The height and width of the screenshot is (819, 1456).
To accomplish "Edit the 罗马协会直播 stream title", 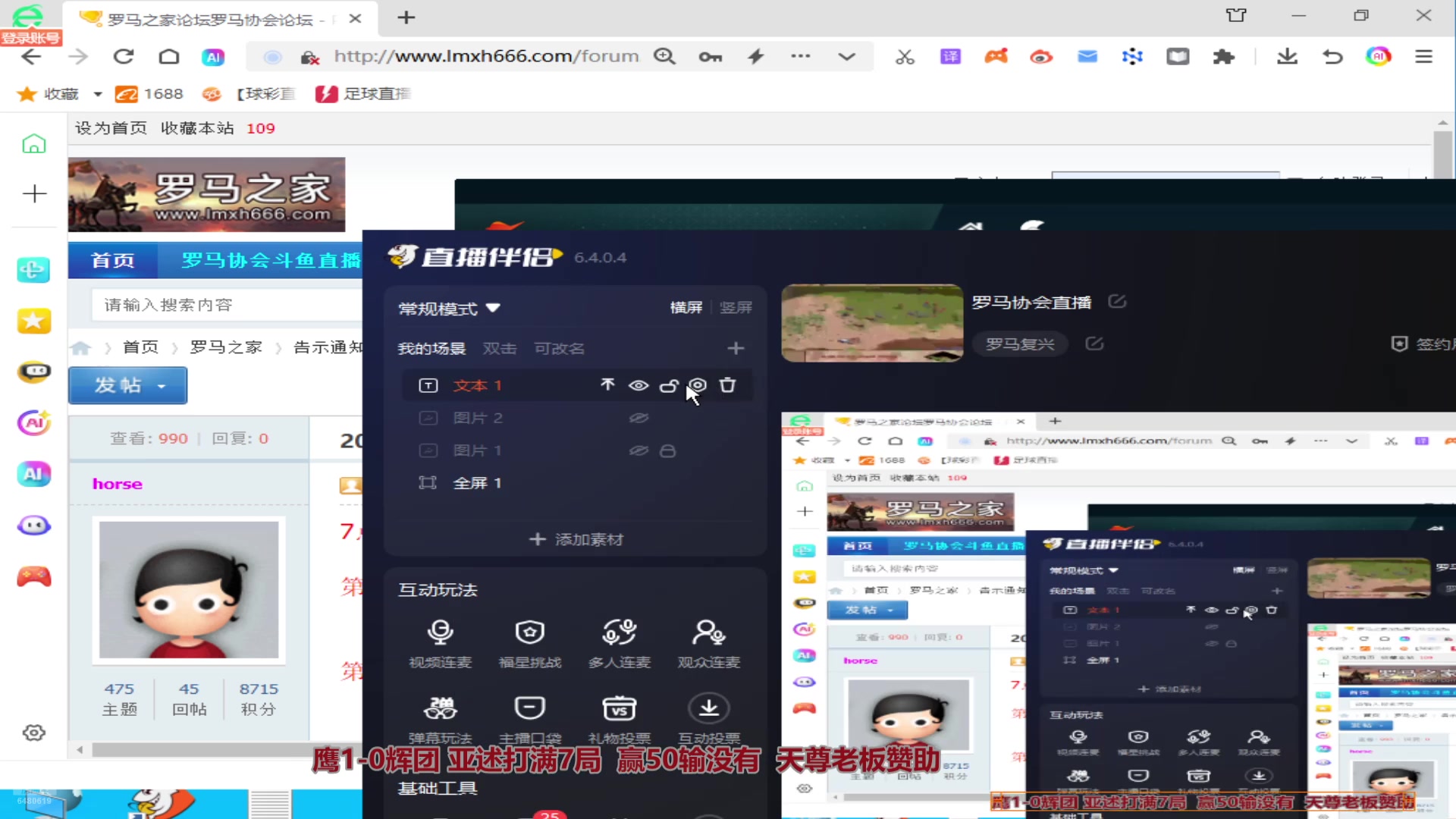I will [x=1117, y=302].
